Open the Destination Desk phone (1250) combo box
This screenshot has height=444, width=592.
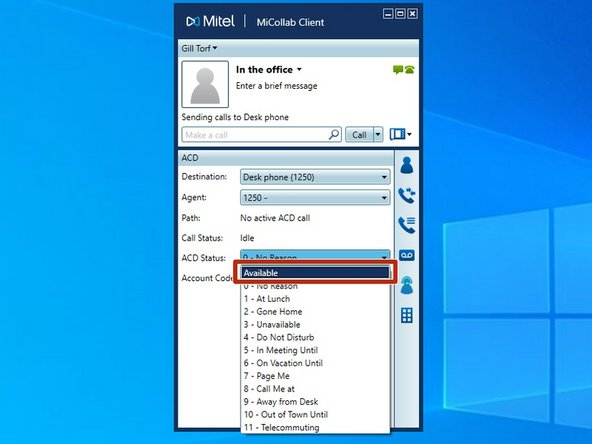point(315,177)
